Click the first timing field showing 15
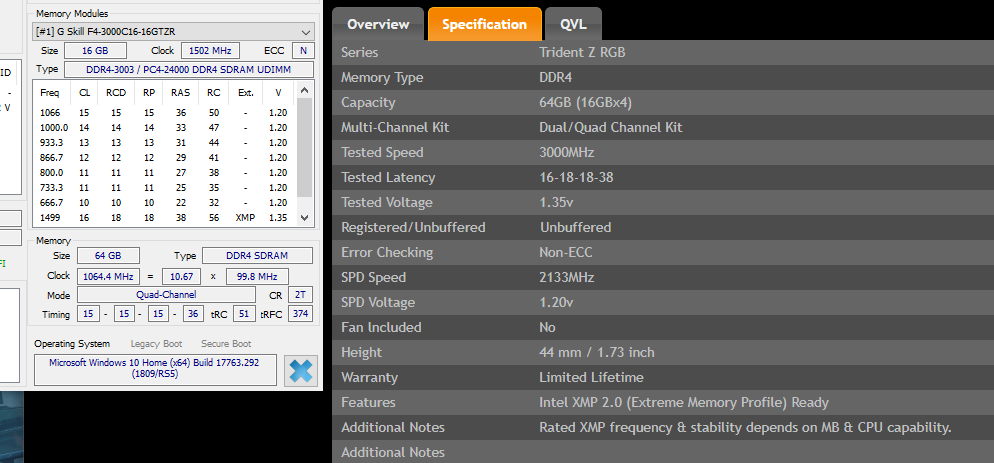The width and height of the screenshot is (994, 463). 88,314
